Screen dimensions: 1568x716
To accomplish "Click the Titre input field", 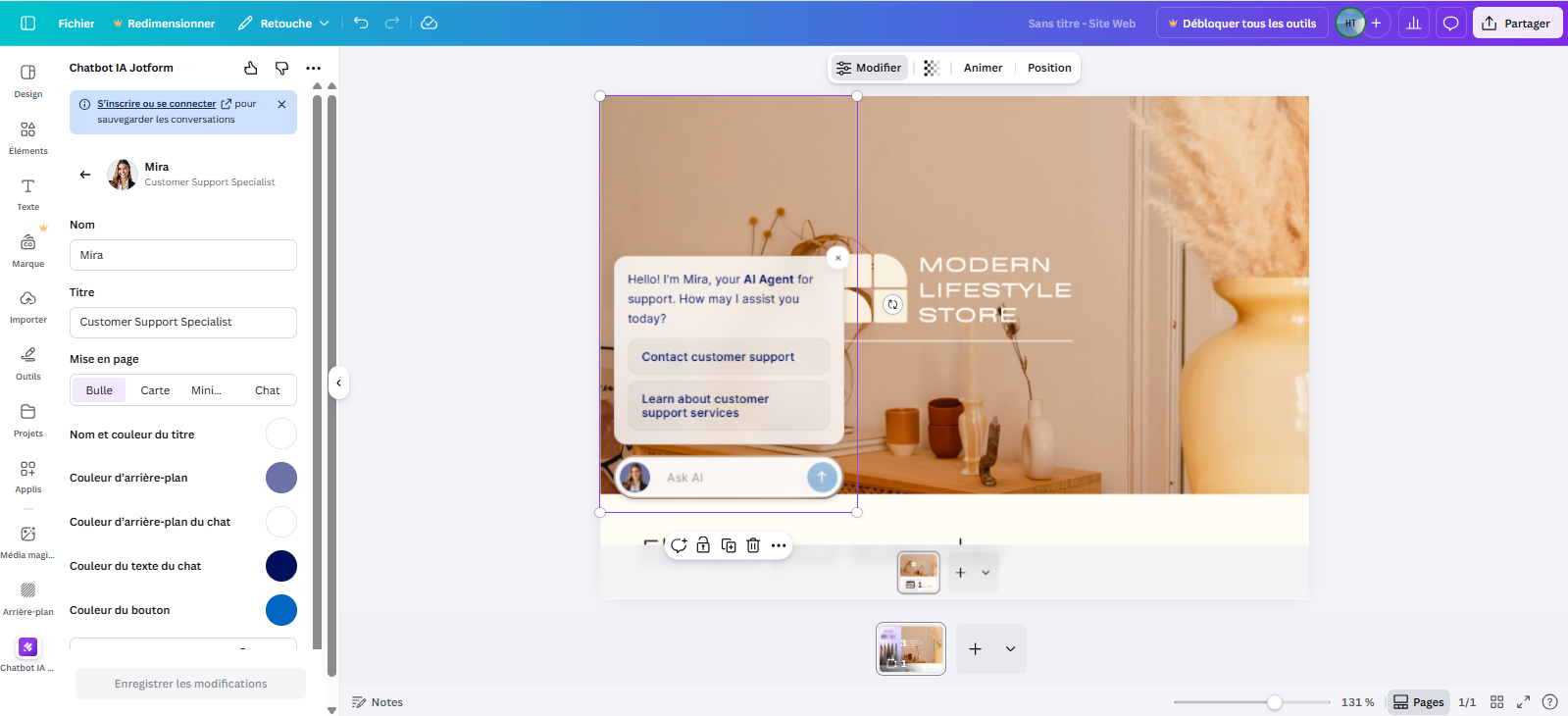I will coord(183,323).
